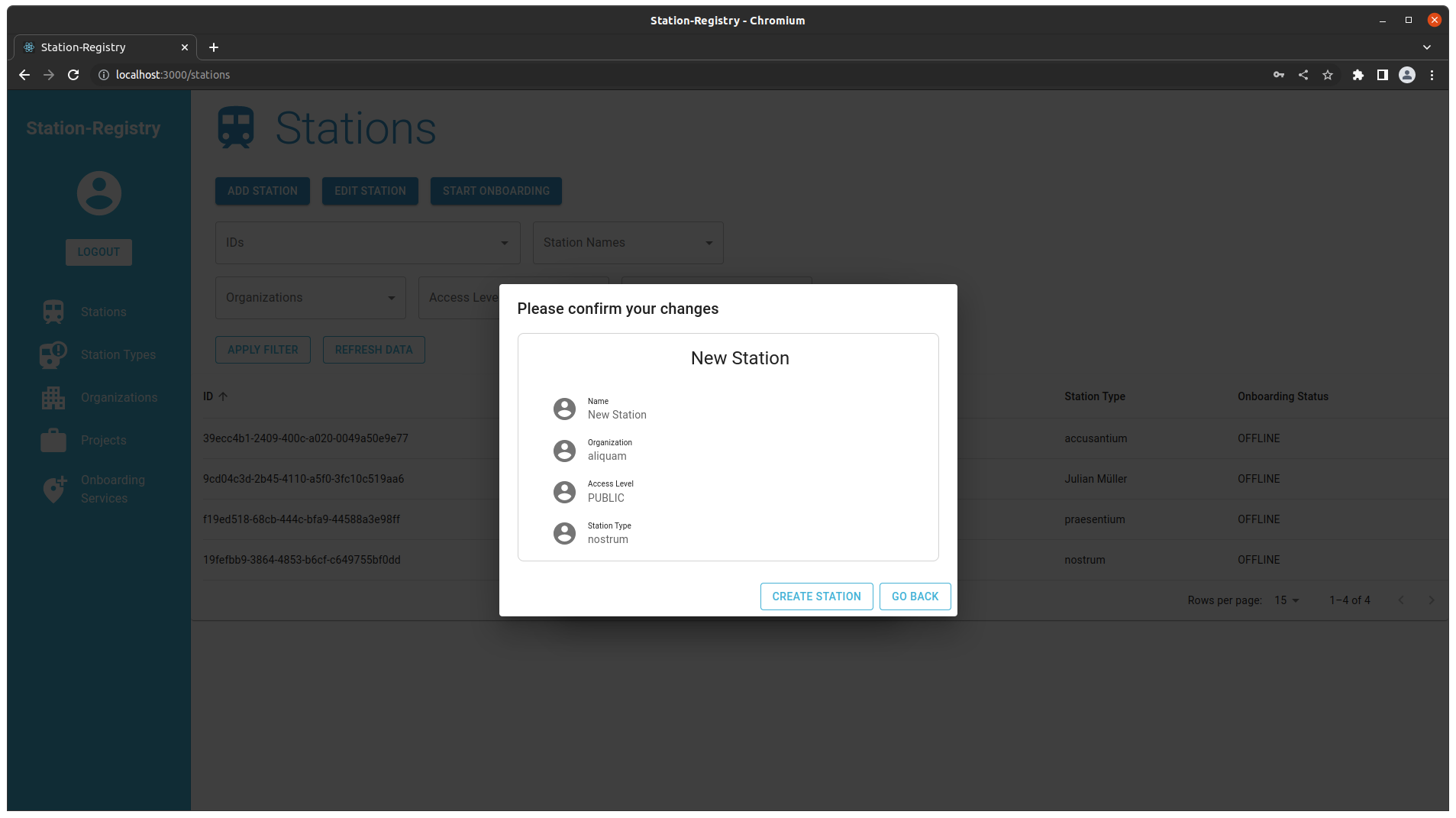This screenshot has height=818, width=1456.
Task: Click the praesentium station type cell
Action: coord(1095,519)
